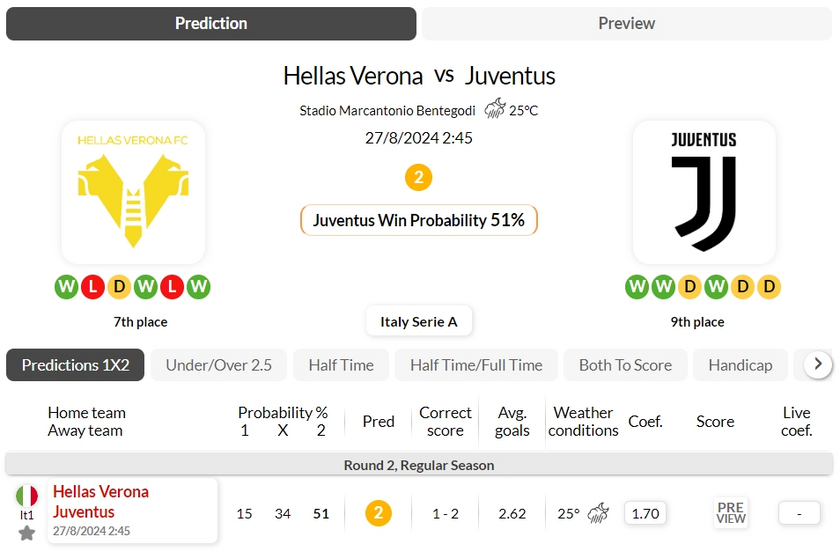Click the live coefficient dash box
Viewport: 840px width, 559px height.
[x=797, y=513]
